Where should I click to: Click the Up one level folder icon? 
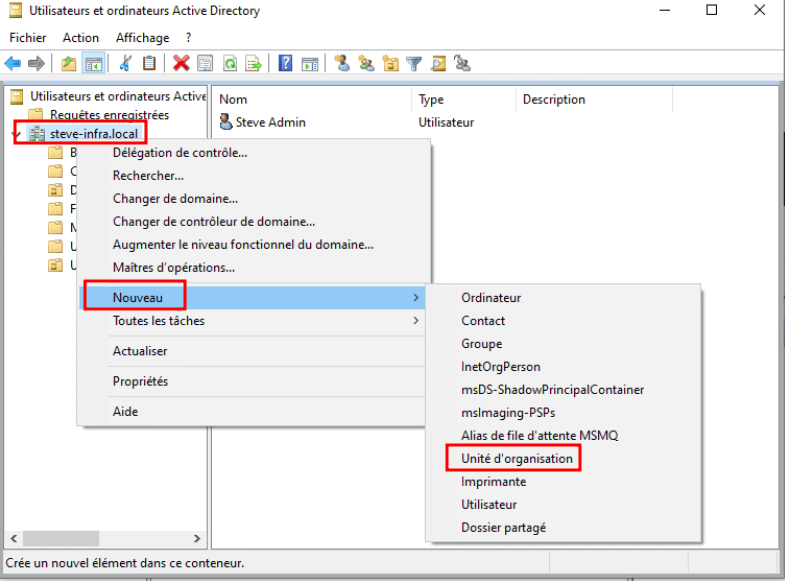pyautogui.click(x=68, y=63)
